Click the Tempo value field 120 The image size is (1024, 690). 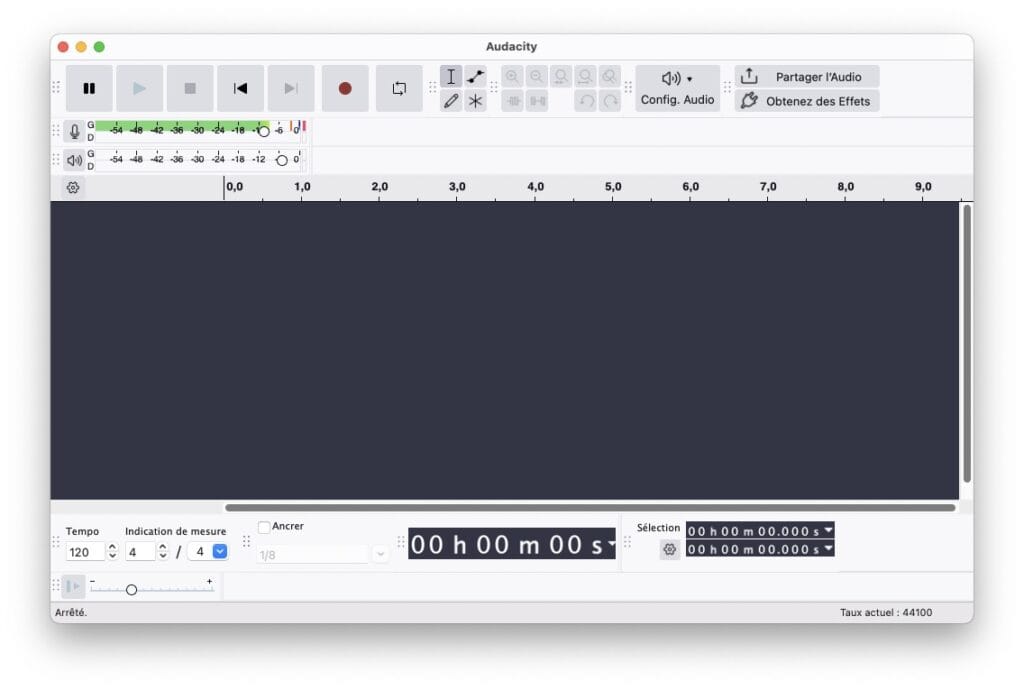tap(85, 552)
